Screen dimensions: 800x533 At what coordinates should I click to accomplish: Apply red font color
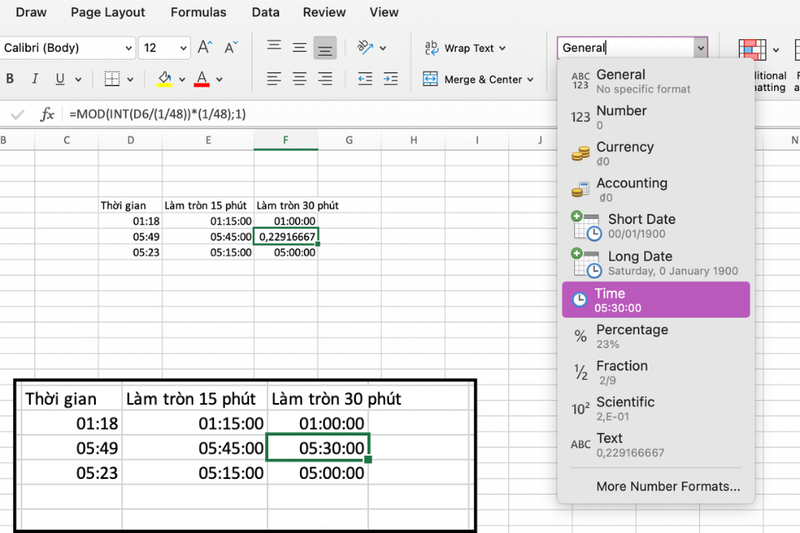(x=202, y=79)
